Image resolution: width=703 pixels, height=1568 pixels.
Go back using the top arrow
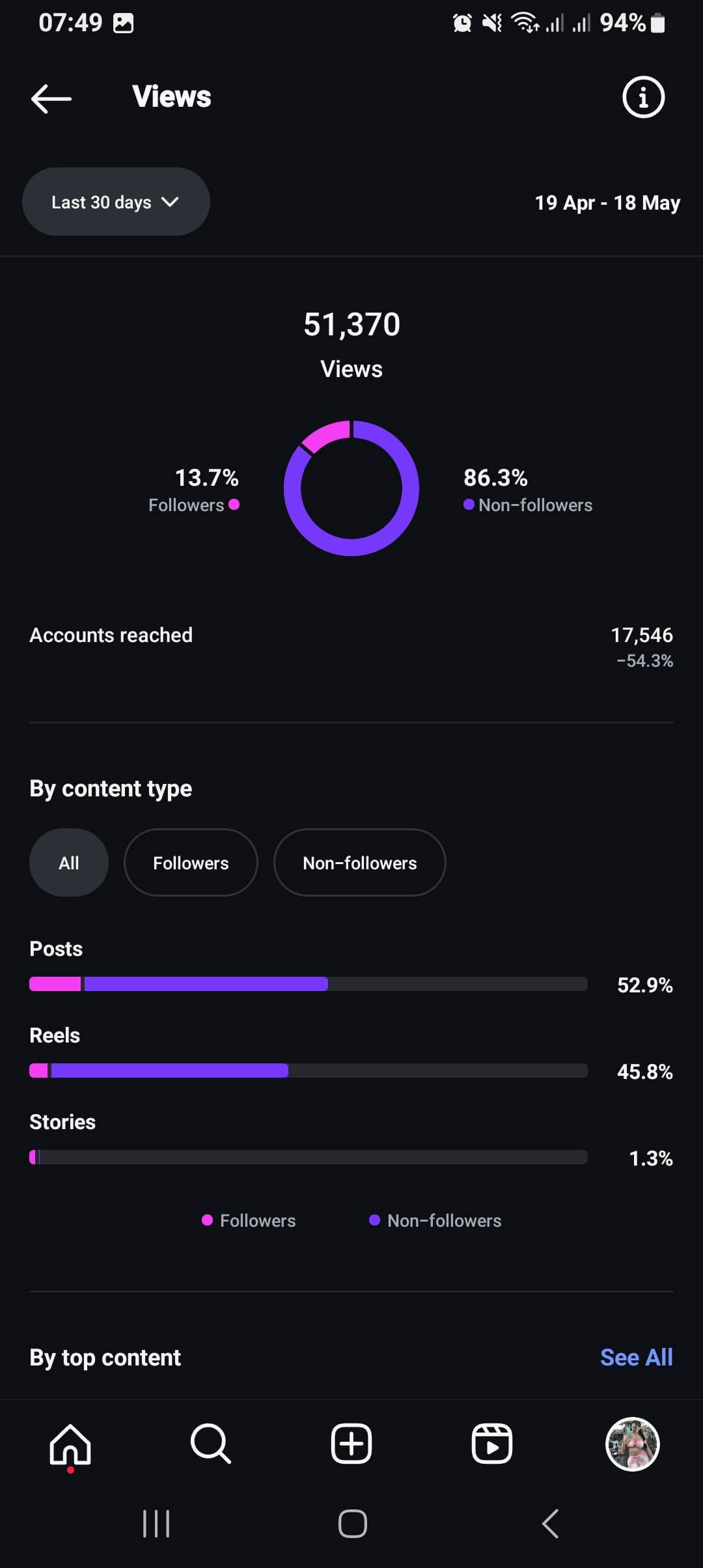(x=51, y=98)
